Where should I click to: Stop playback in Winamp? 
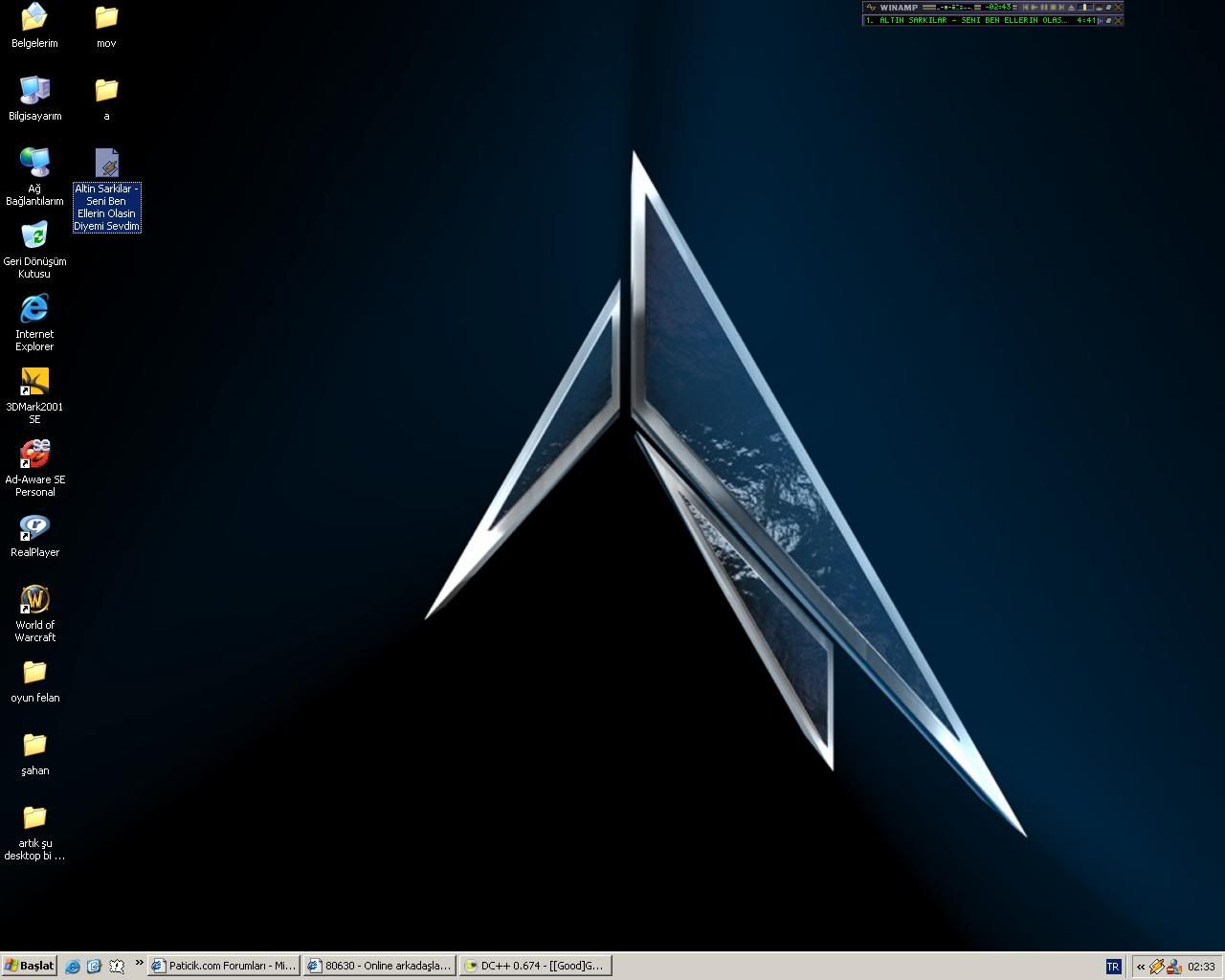[1053, 7]
